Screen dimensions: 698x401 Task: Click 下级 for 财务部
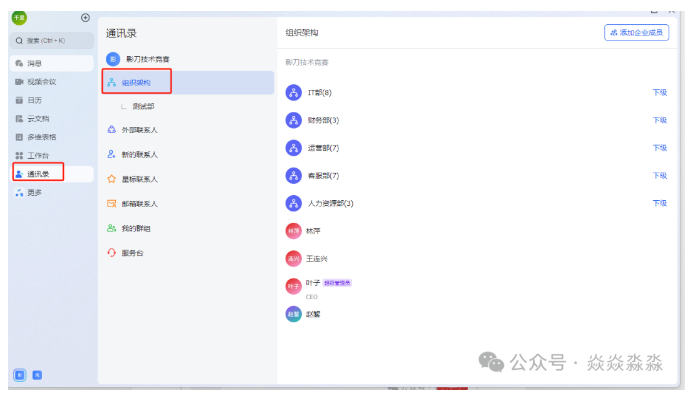coord(659,120)
